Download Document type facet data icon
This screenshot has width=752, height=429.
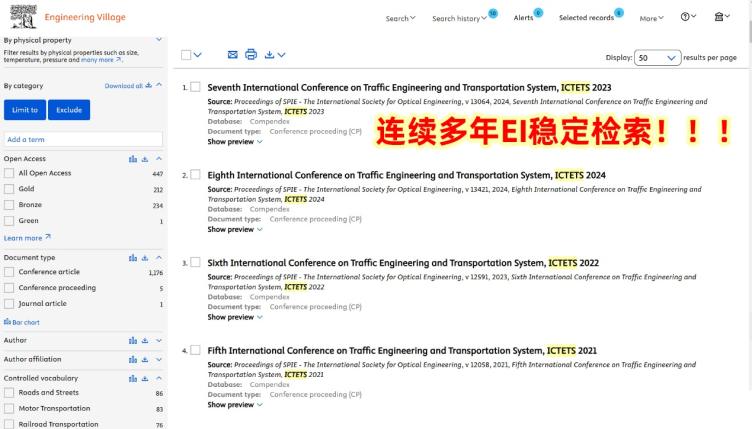click(145, 258)
